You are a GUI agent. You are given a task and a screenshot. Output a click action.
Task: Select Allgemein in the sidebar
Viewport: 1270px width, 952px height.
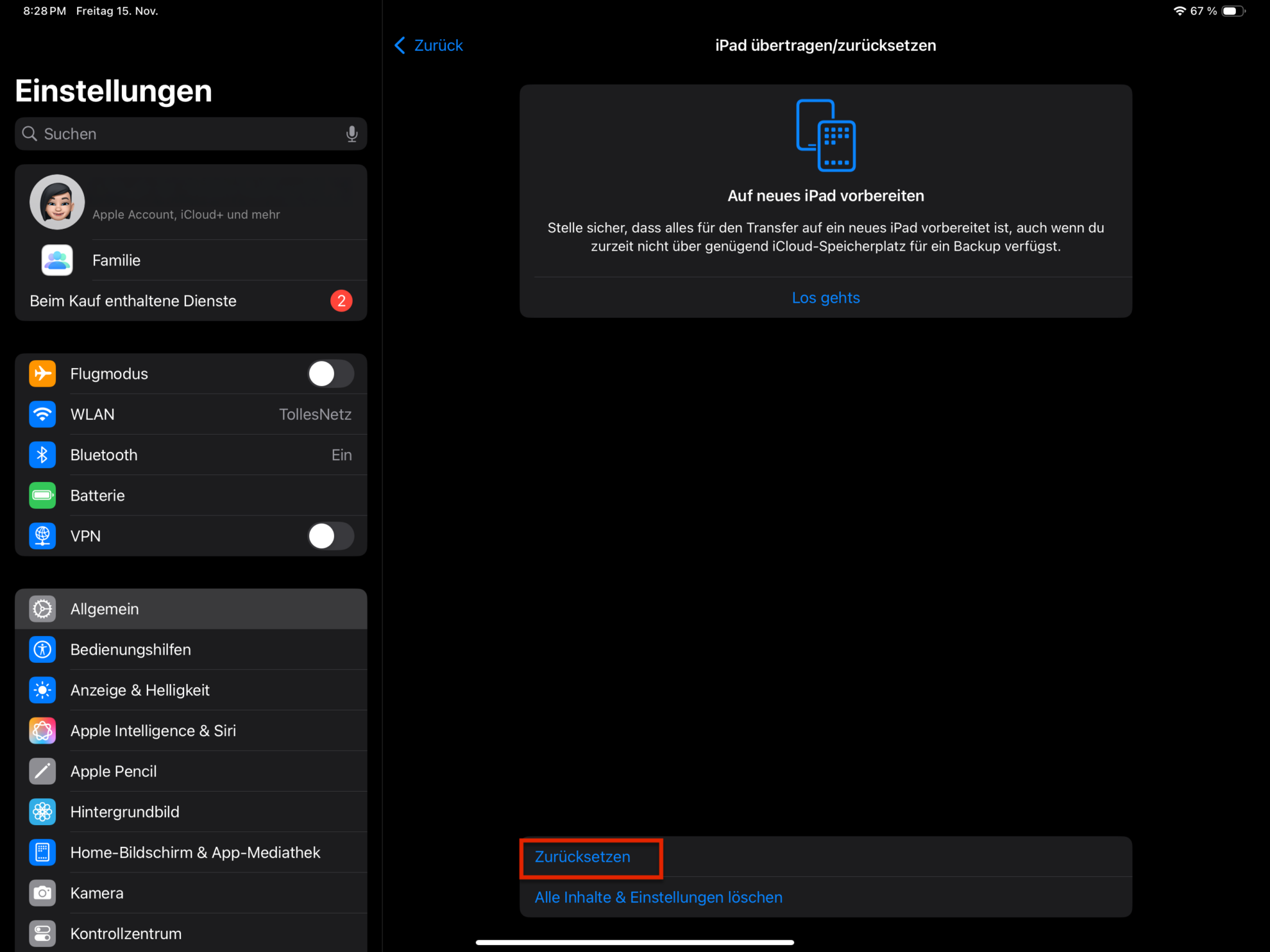(x=191, y=609)
